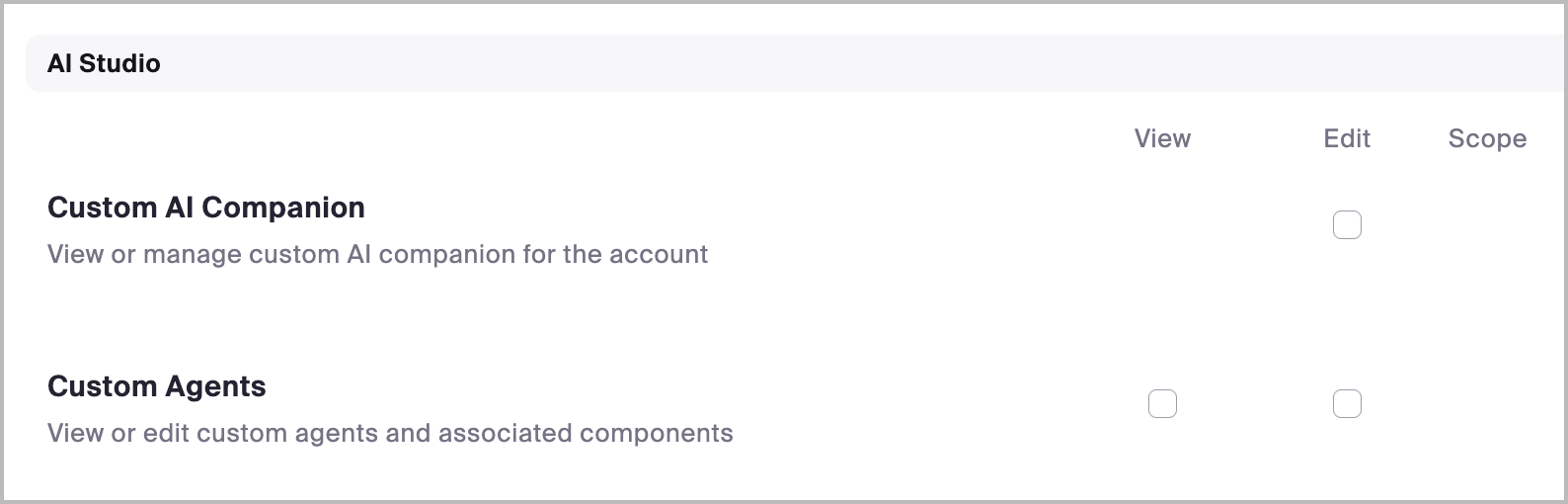Enable Edit permission for Custom AI Companion
This screenshot has width=1568, height=504.
[x=1347, y=225]
